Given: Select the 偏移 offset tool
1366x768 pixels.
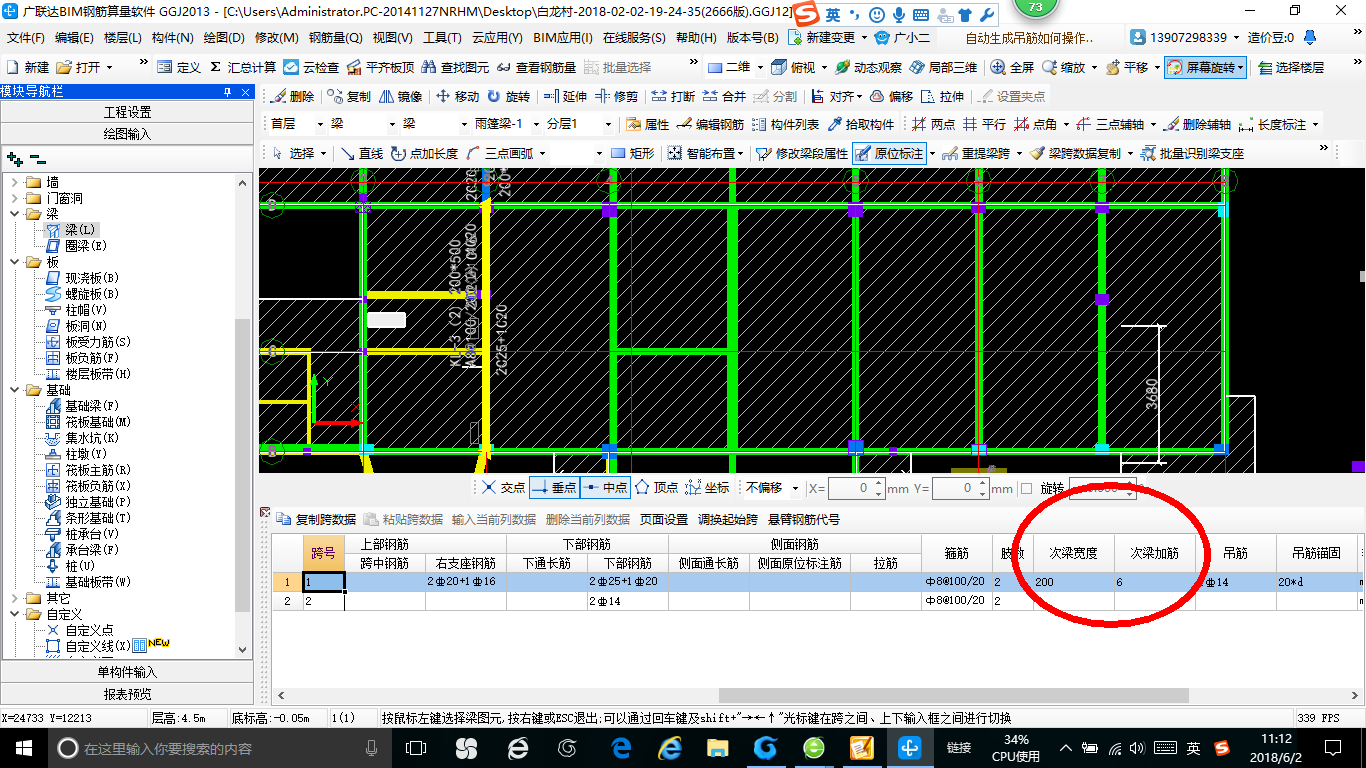Looking at the screenshot, I should tap(891, 97).
